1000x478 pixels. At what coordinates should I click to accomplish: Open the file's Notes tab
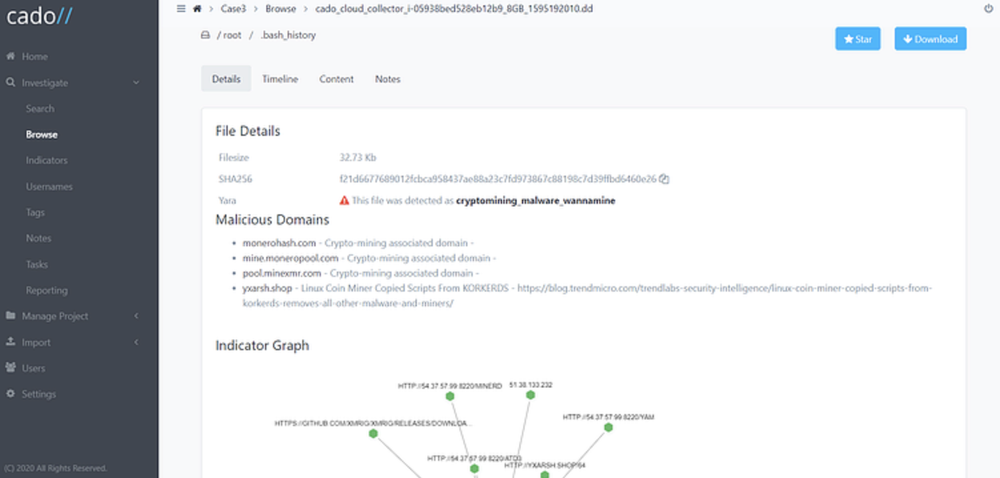coord(388,79)
